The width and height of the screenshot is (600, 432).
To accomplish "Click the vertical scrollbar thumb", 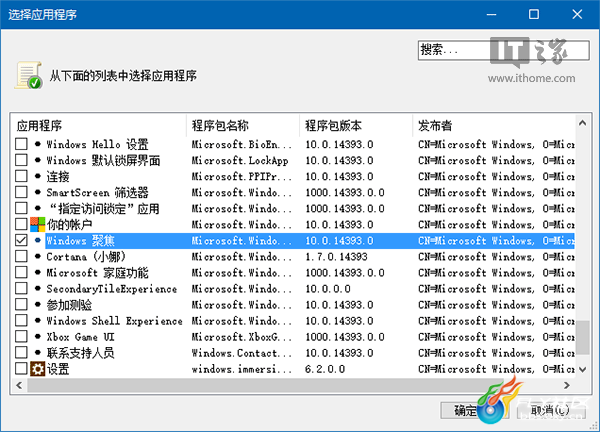I will coord(583,337).
